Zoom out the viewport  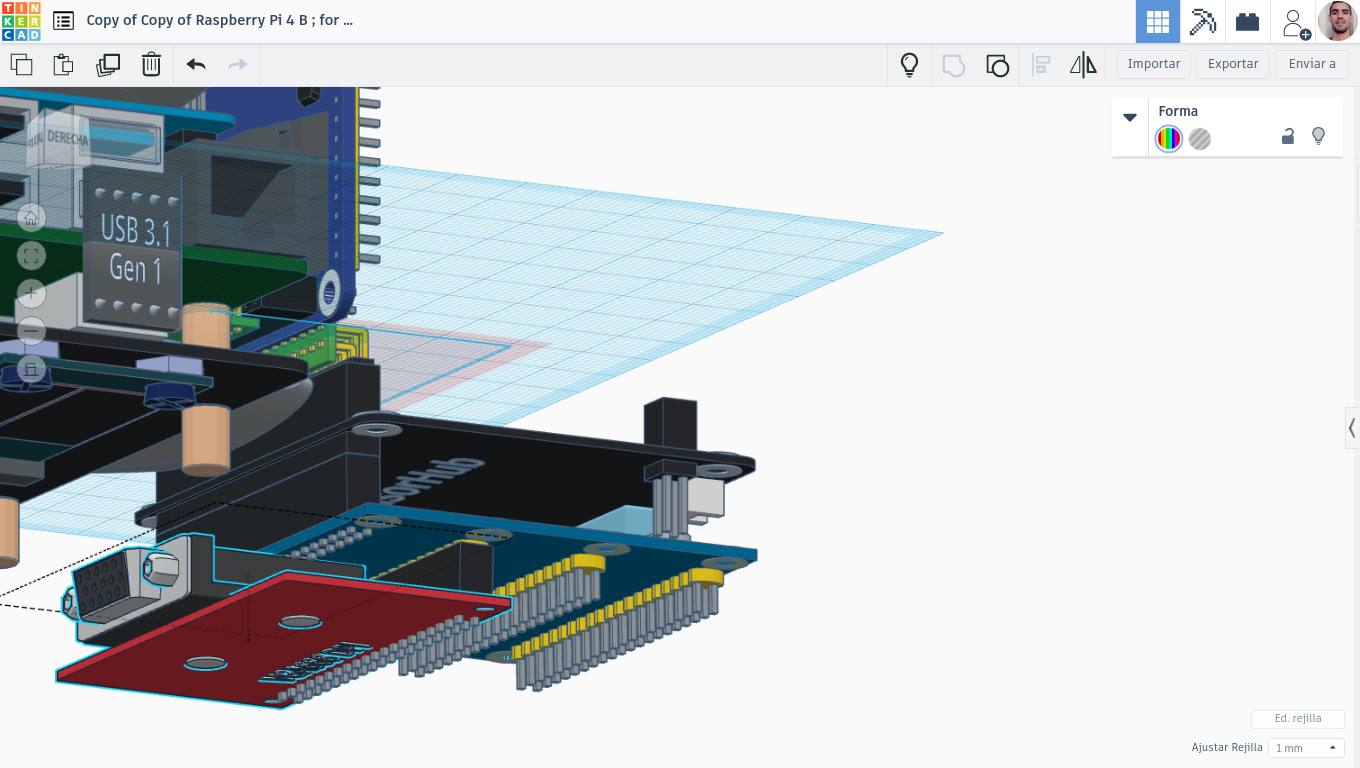click(31, 331)
